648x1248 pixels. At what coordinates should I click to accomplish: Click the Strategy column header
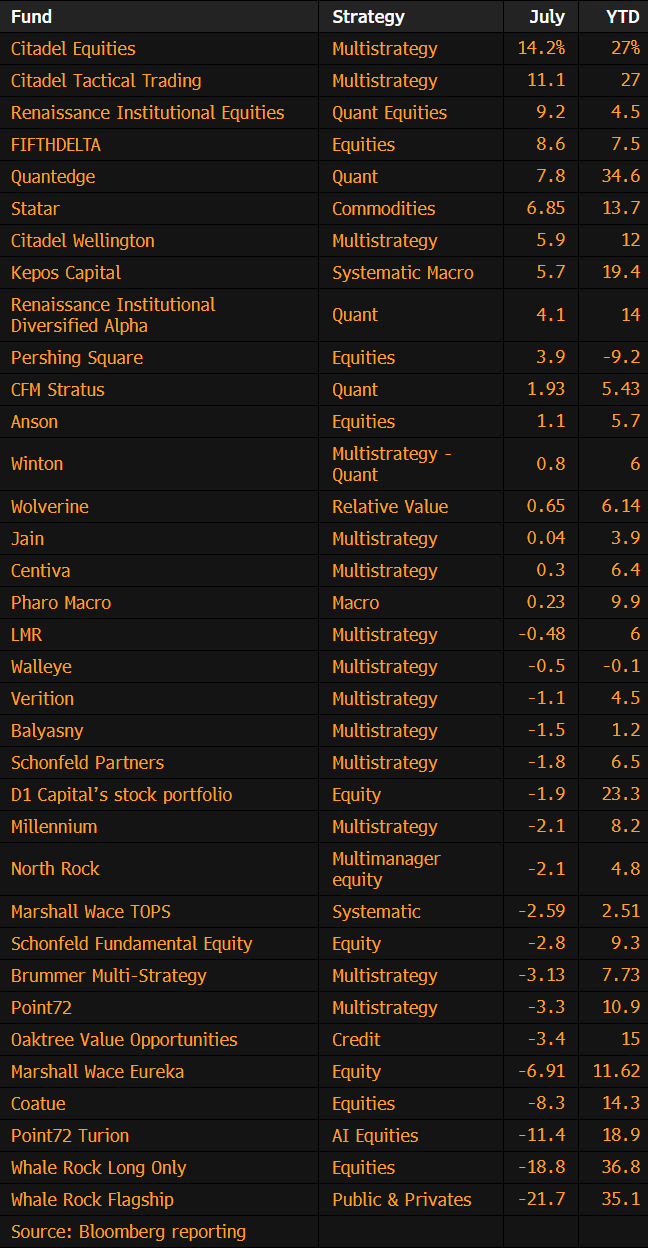coord(368,17)
